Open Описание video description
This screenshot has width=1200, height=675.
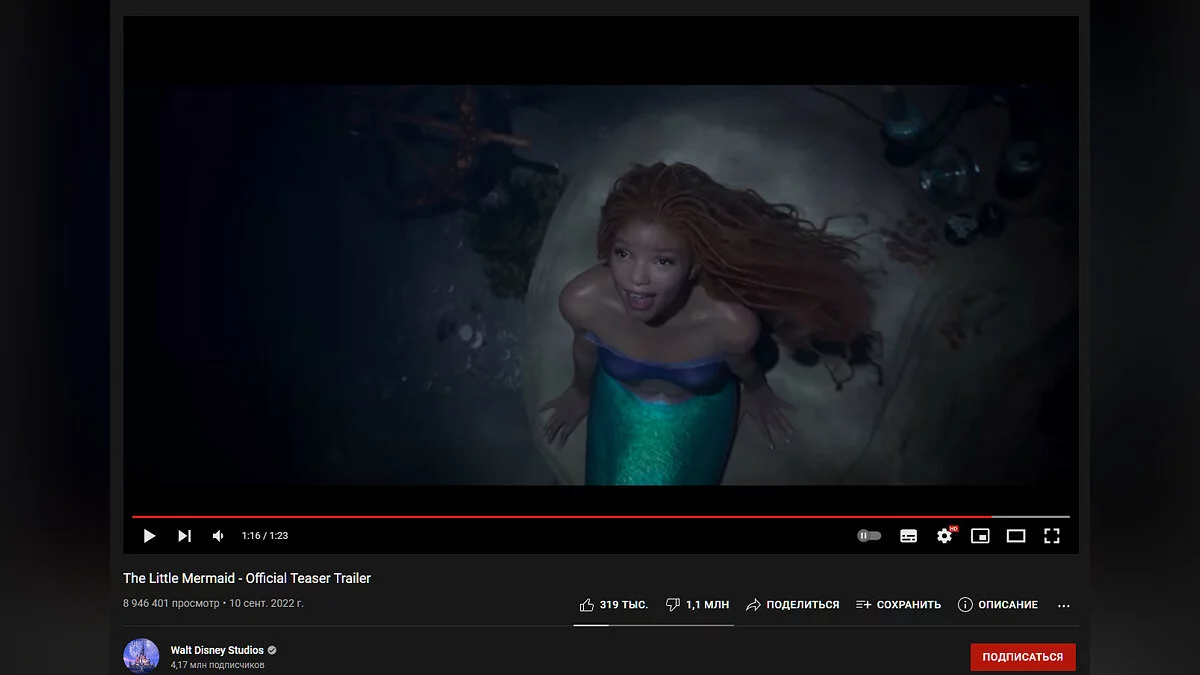click(997, 605)
